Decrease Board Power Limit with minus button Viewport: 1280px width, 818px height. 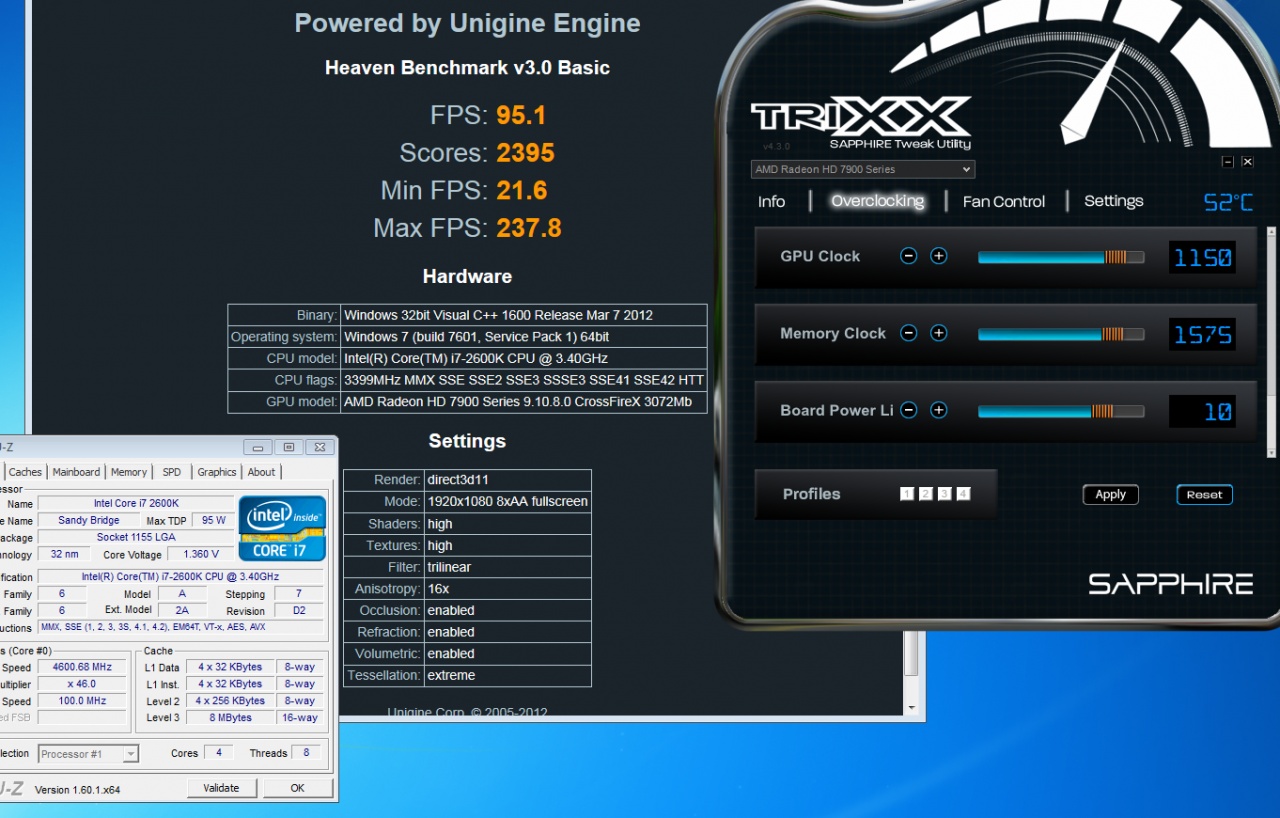click(x=908, y=410)
